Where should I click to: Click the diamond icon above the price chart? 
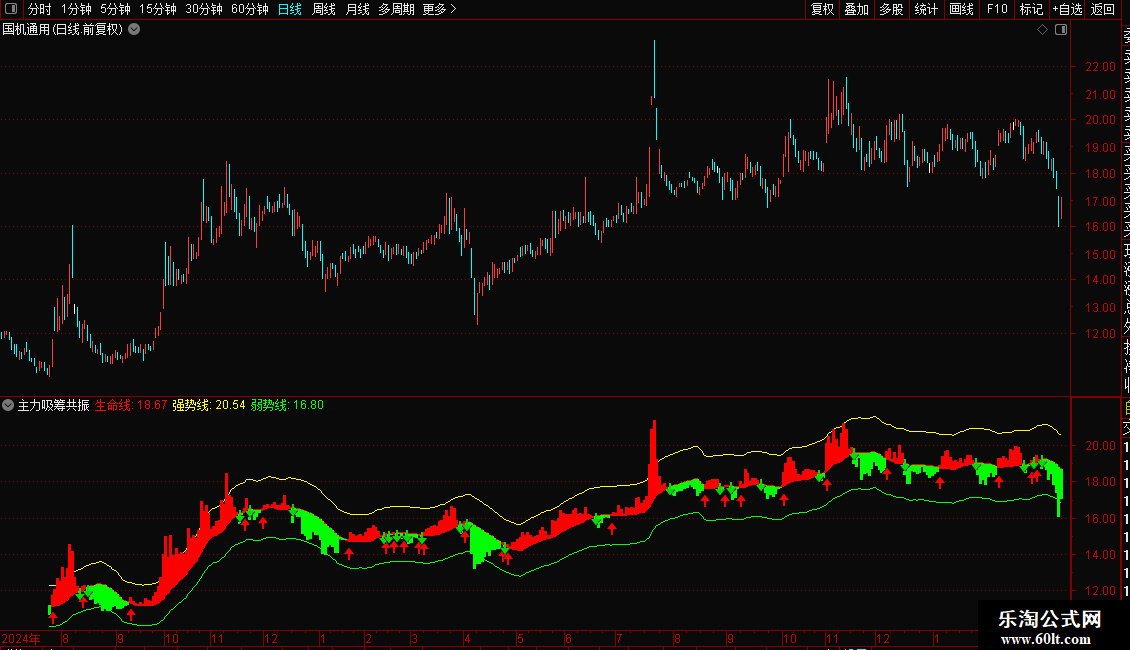click(1042, 30)
